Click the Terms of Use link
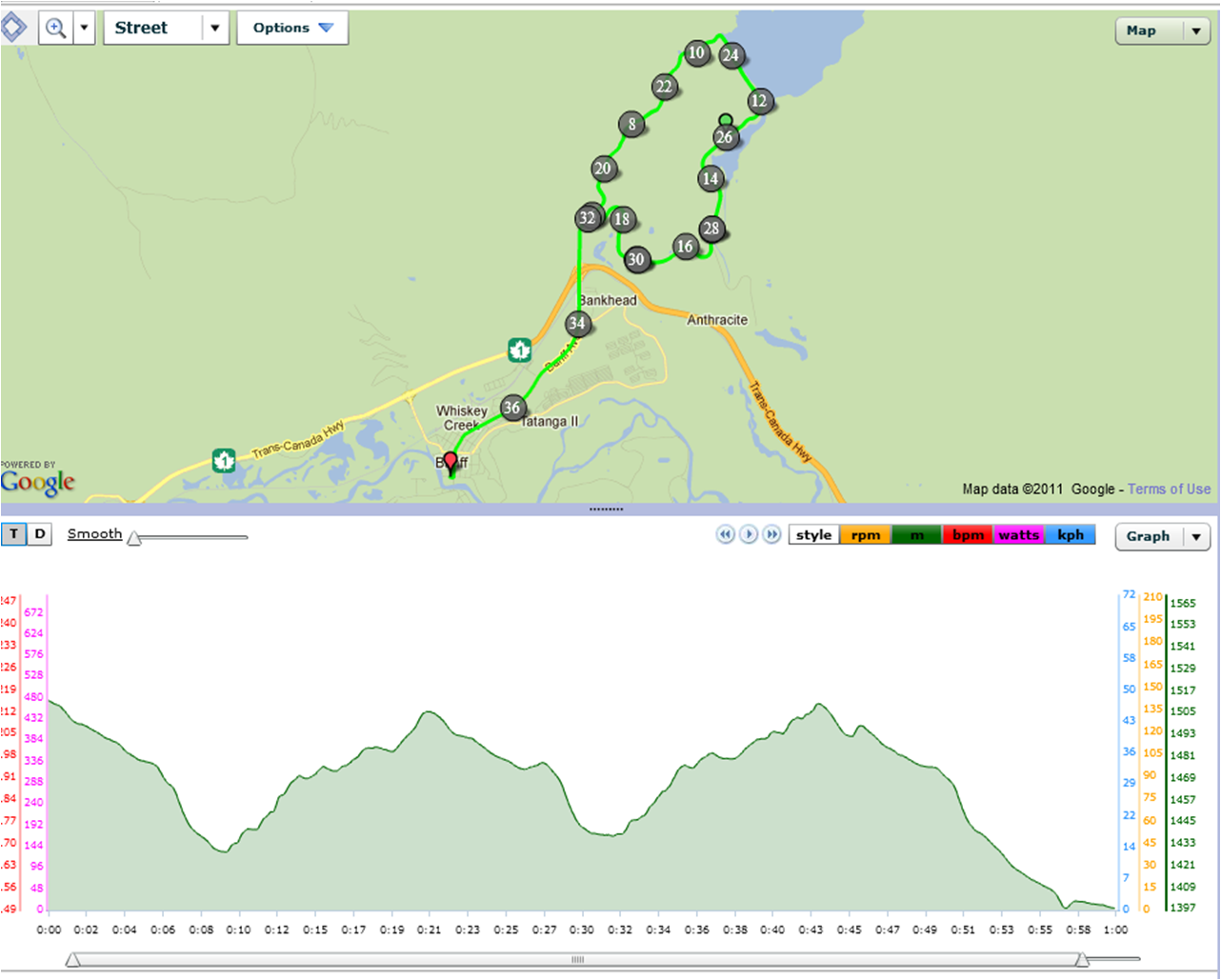The image size is (1221, 980). coord(1169,489)
